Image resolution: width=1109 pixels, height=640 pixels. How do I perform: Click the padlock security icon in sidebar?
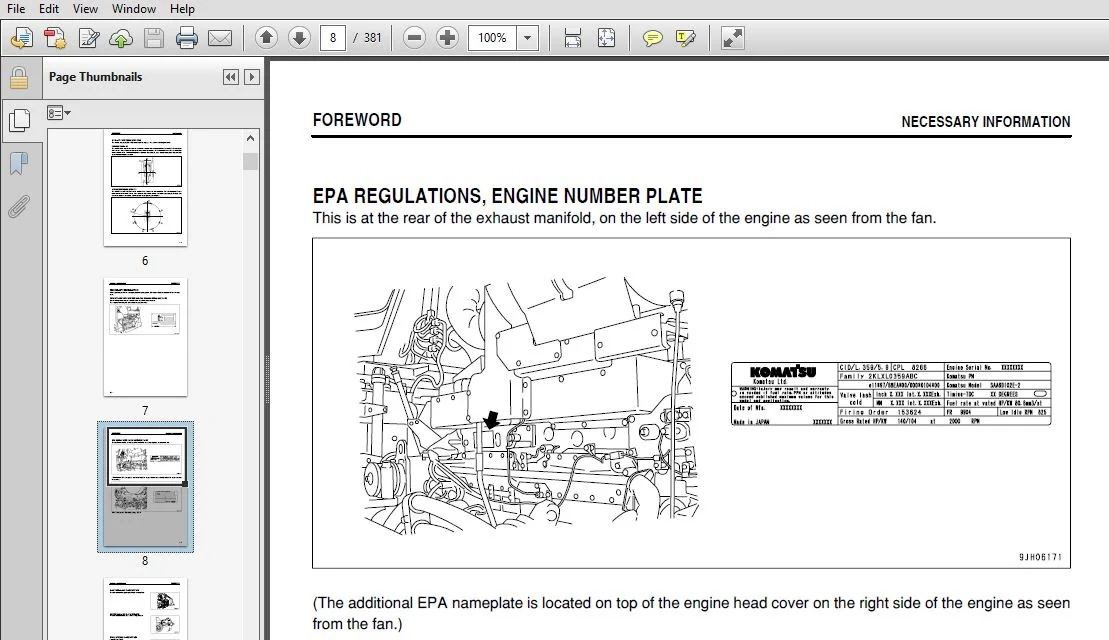tap(19, 78)
